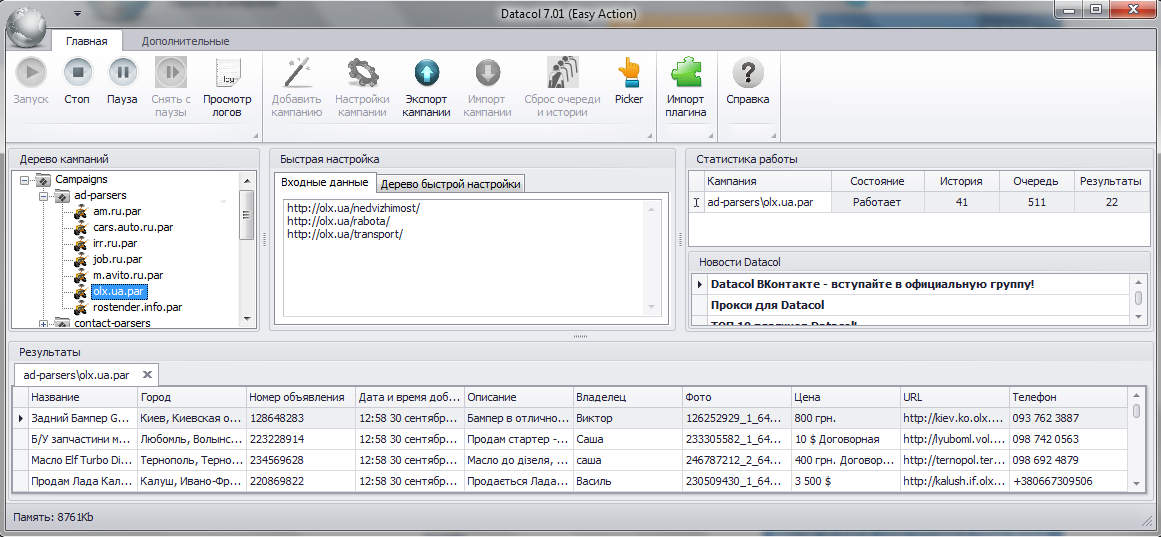
Task: Stop the campaign with Стоп icon
Action: click(78, 73)
